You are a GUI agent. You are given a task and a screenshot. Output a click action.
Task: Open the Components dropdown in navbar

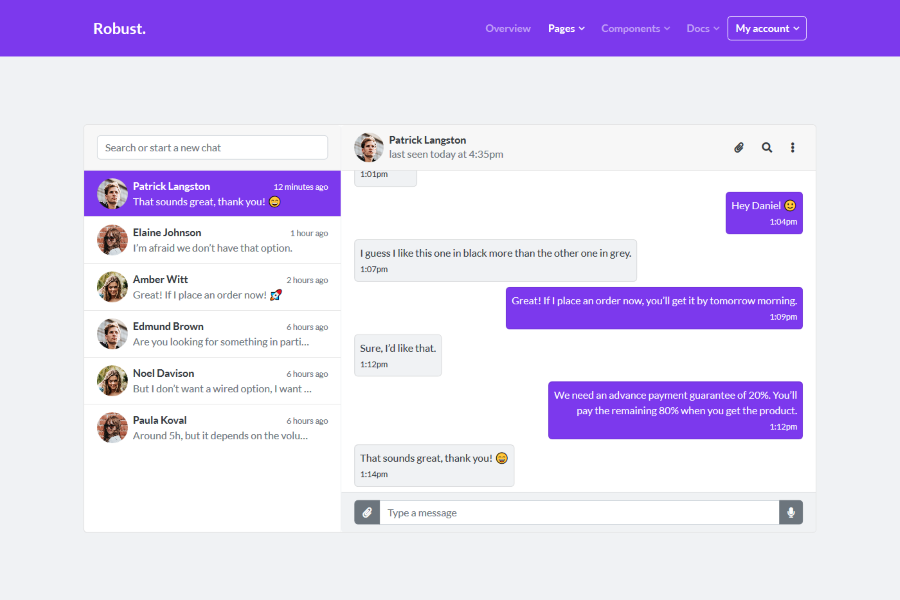coord(635,29)
